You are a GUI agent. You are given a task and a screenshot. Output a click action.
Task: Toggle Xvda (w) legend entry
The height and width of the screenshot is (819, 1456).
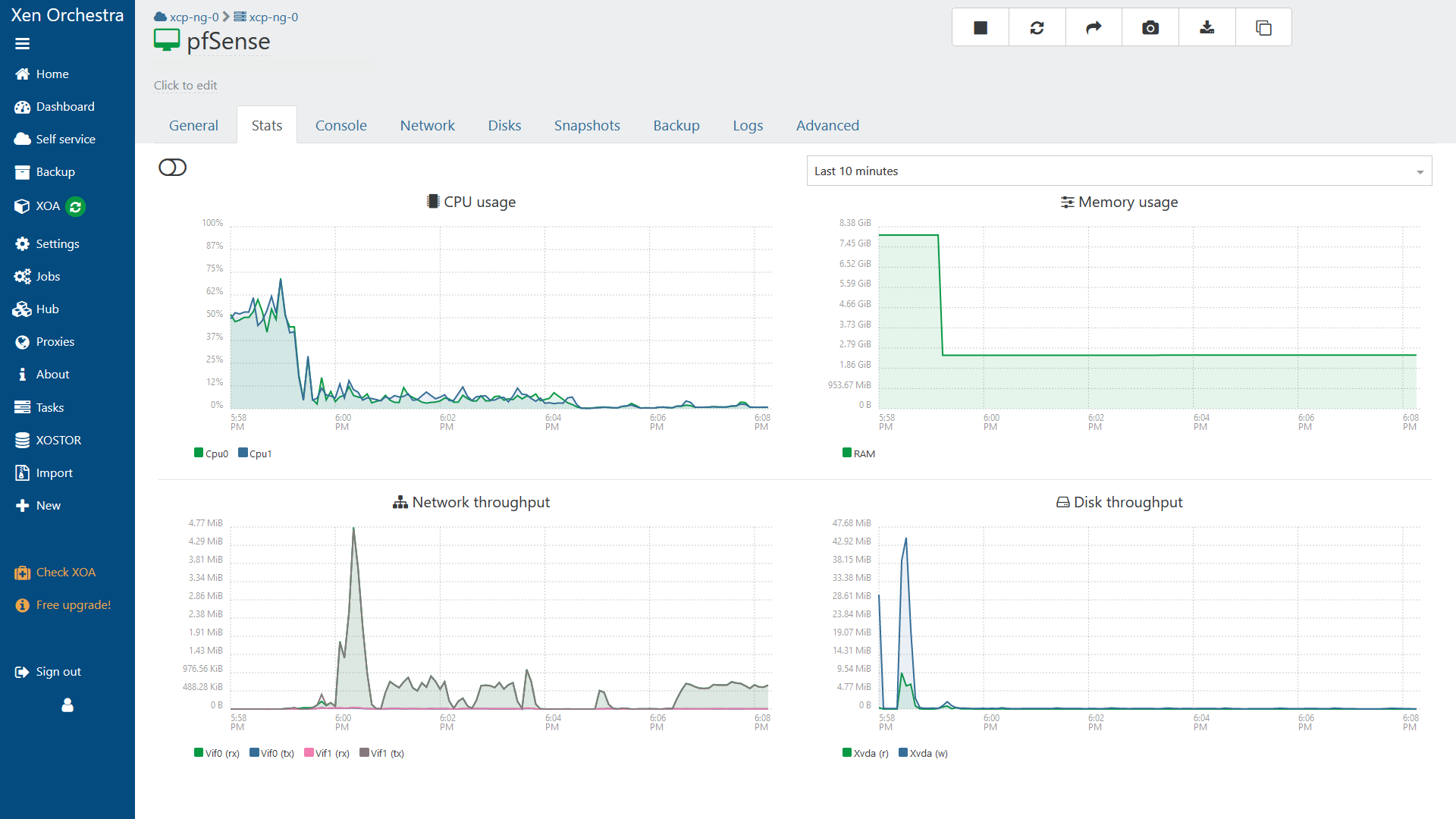click(x=923, y=753)
